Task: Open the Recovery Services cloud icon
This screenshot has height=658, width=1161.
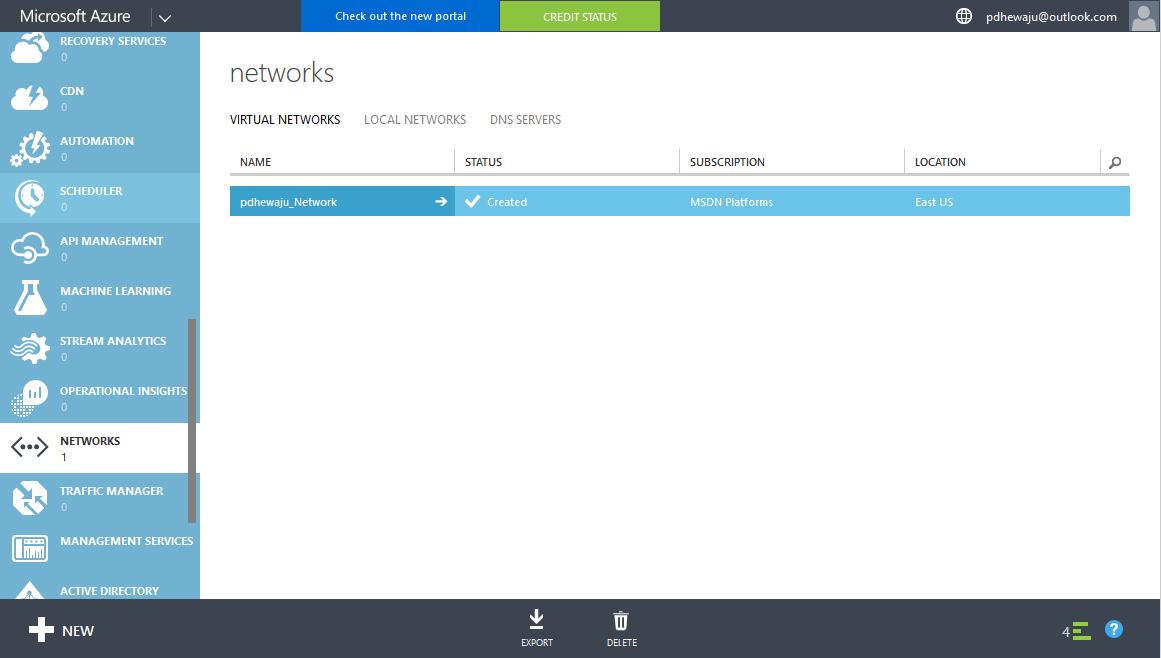Action: click(30, 49)
